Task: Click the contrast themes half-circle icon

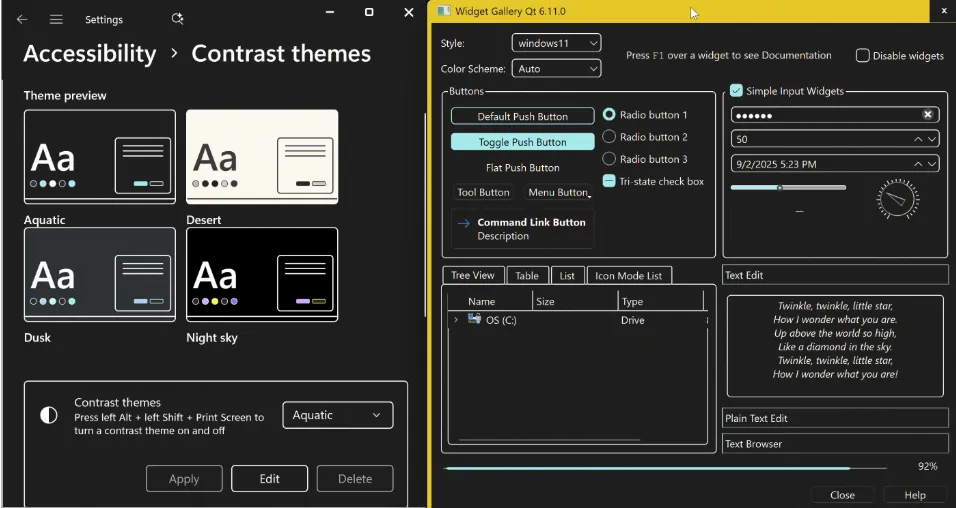Action: point(48,415)
